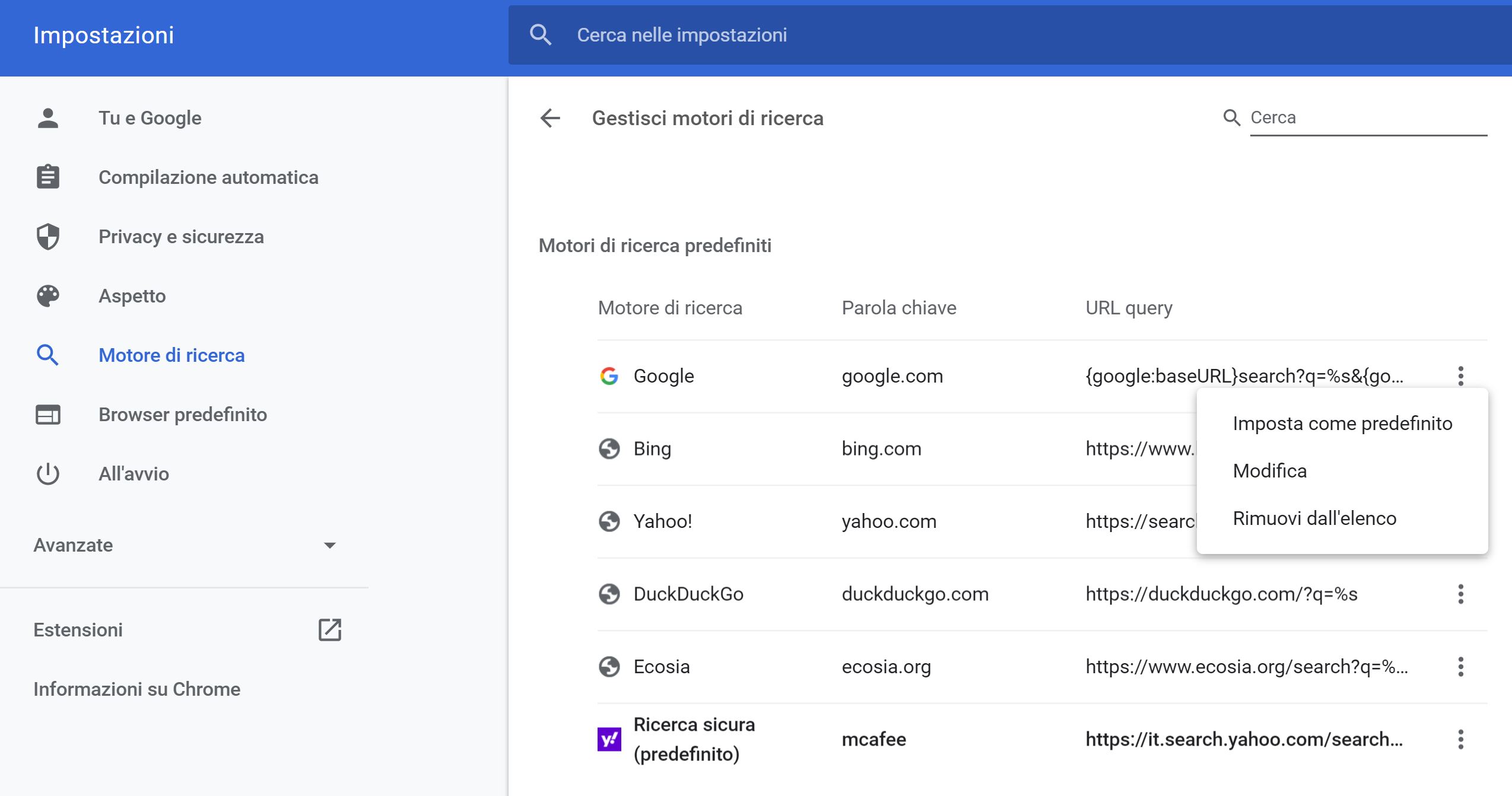Image resolution: width=1512 pixels, height=796 pixels.
Task: Go back using the arrow beside Gestisci motori di ricerca
Action: [x=550, y=118]
